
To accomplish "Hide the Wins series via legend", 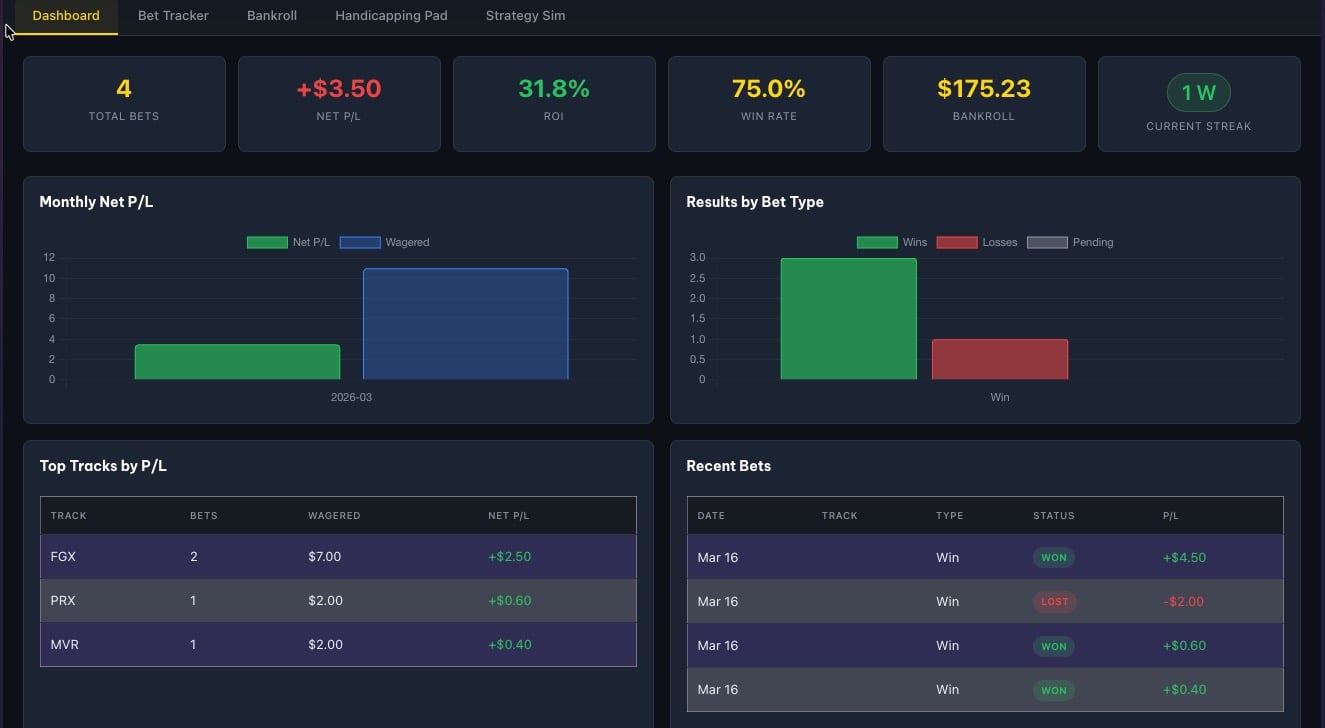I will tap(892, 242).
